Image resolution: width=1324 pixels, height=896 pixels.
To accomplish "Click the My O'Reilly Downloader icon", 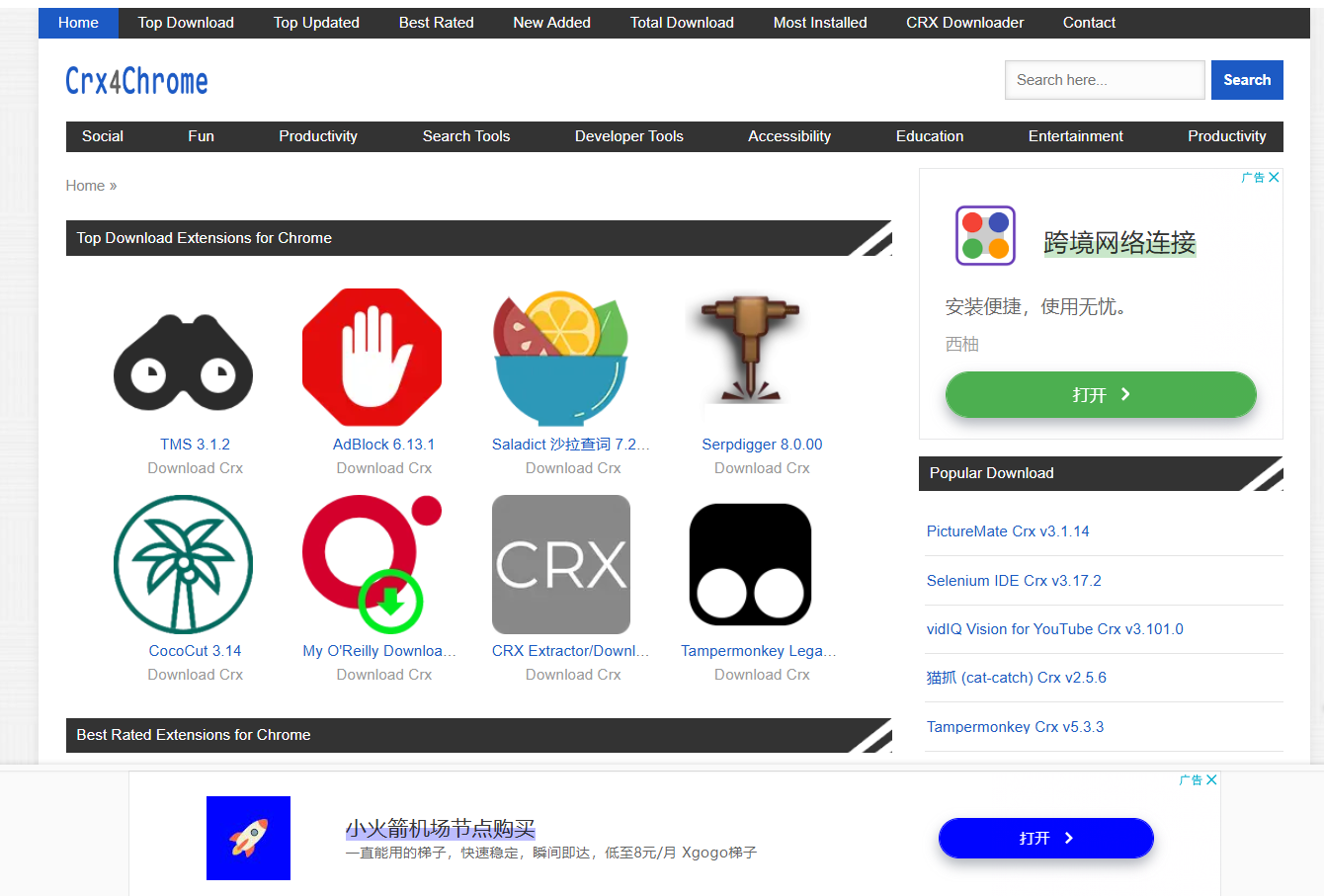I will pos(372,564).
